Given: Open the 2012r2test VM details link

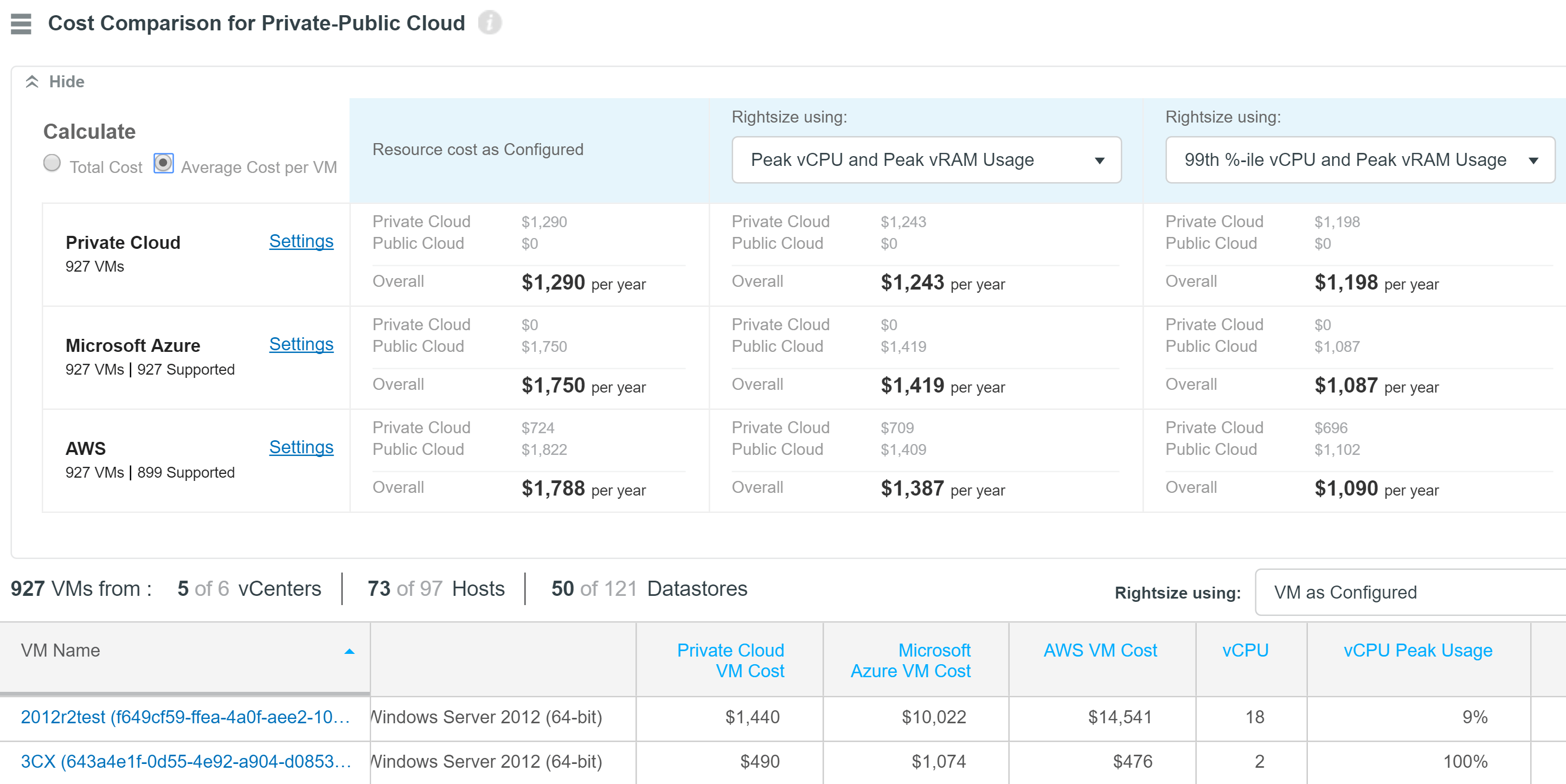Looking at the screenshot, I should point(185,717).
